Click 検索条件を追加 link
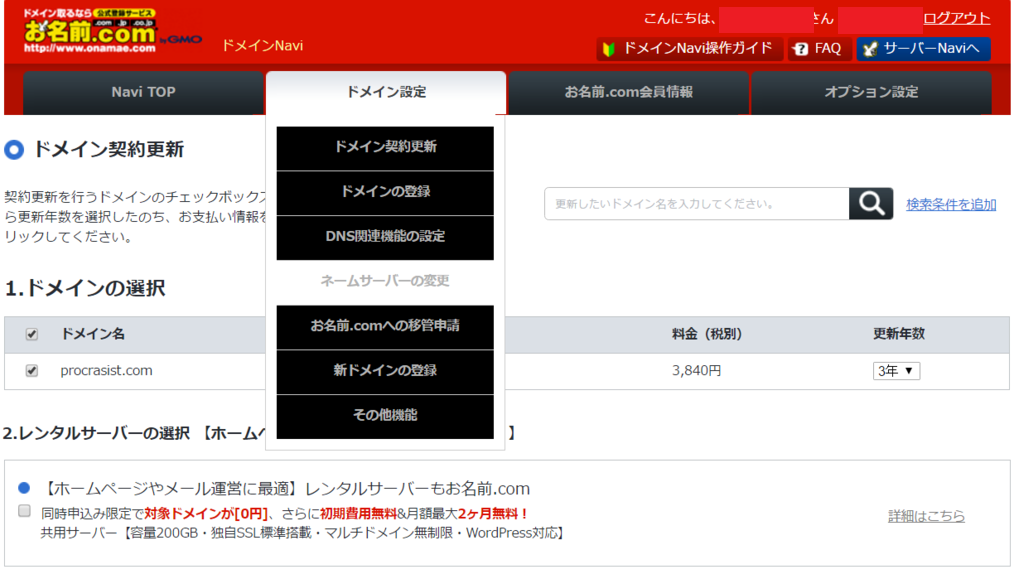 click(x=951, y=205)
